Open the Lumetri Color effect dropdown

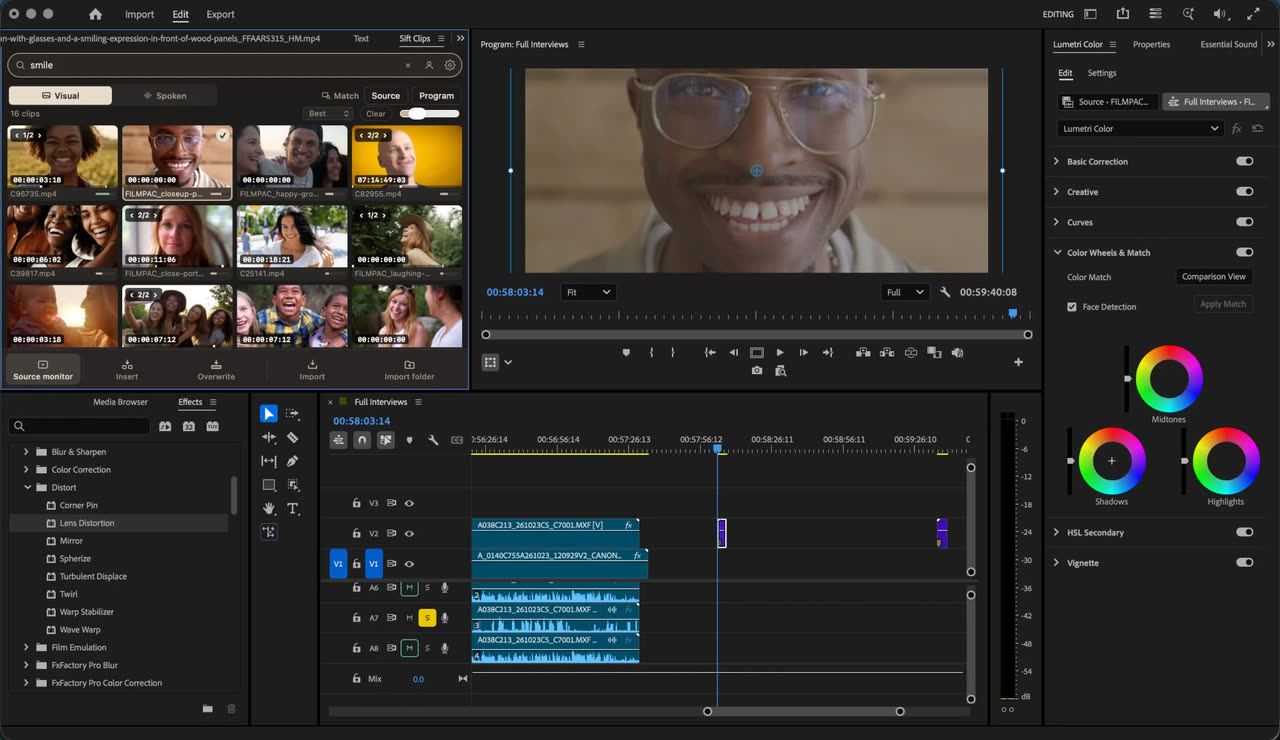click(1141, 129)
